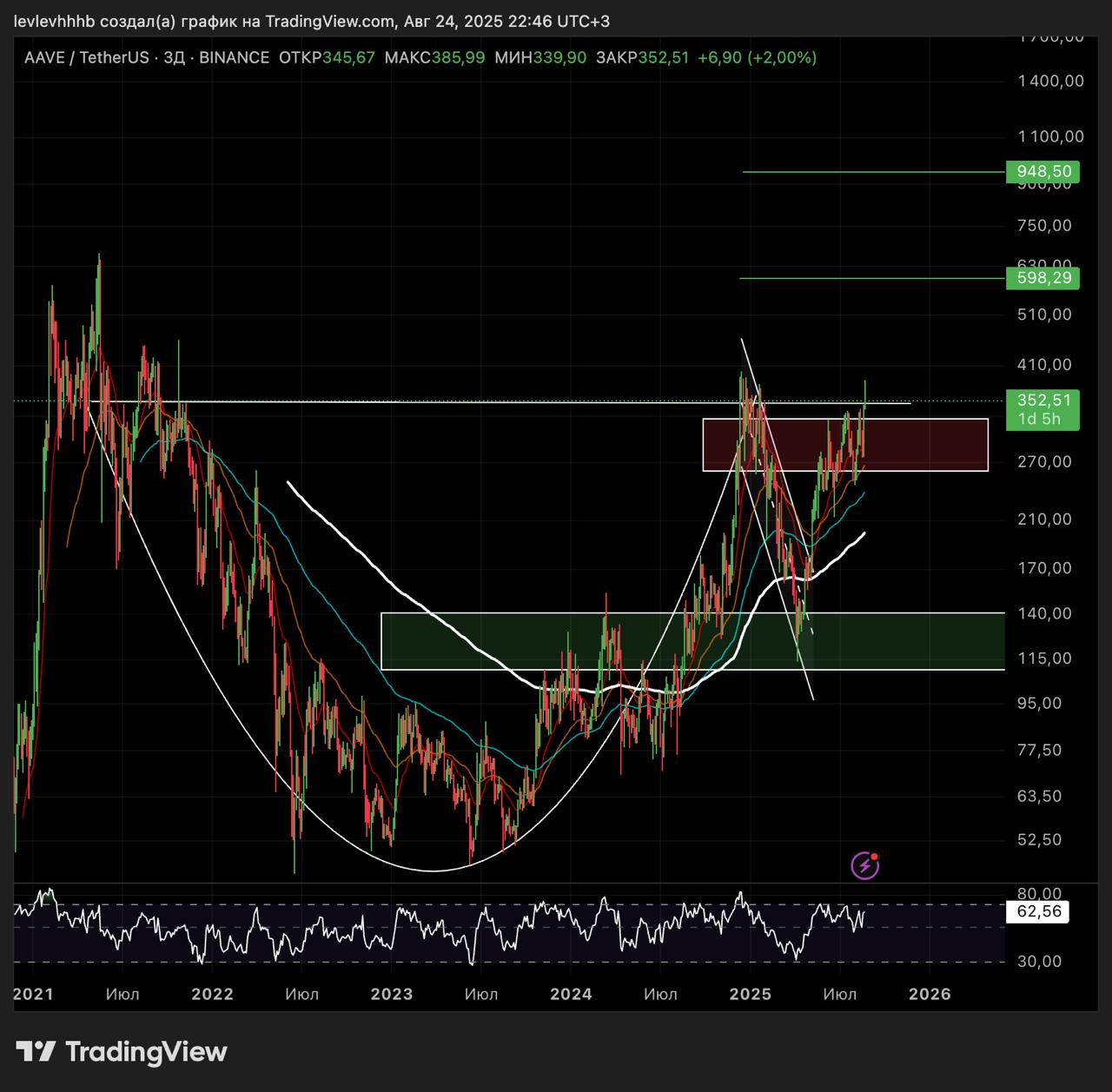Click the purple lightning bolt icon

point(864,865)
